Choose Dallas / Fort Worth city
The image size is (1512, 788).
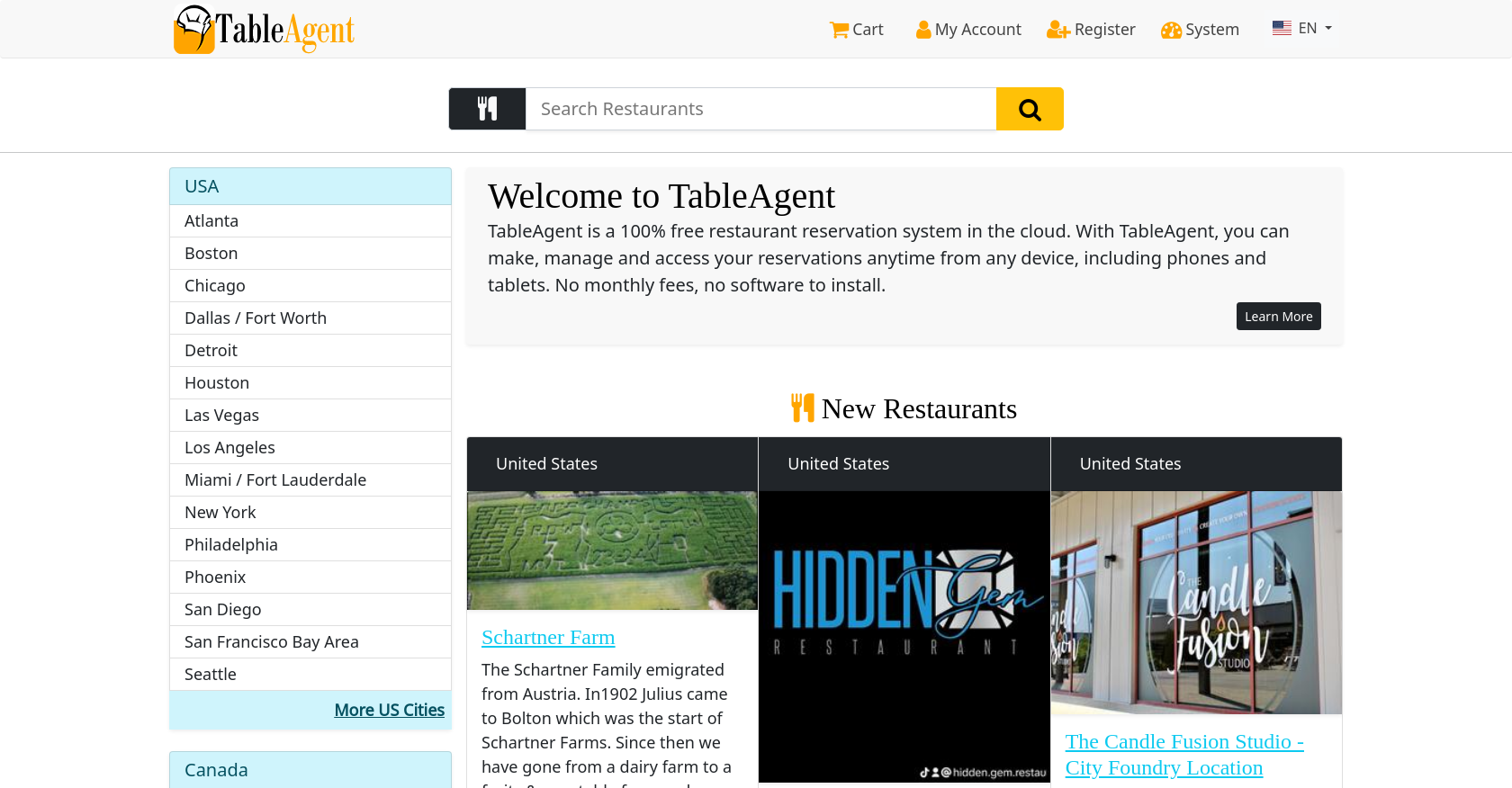click(x=310, y=318)
